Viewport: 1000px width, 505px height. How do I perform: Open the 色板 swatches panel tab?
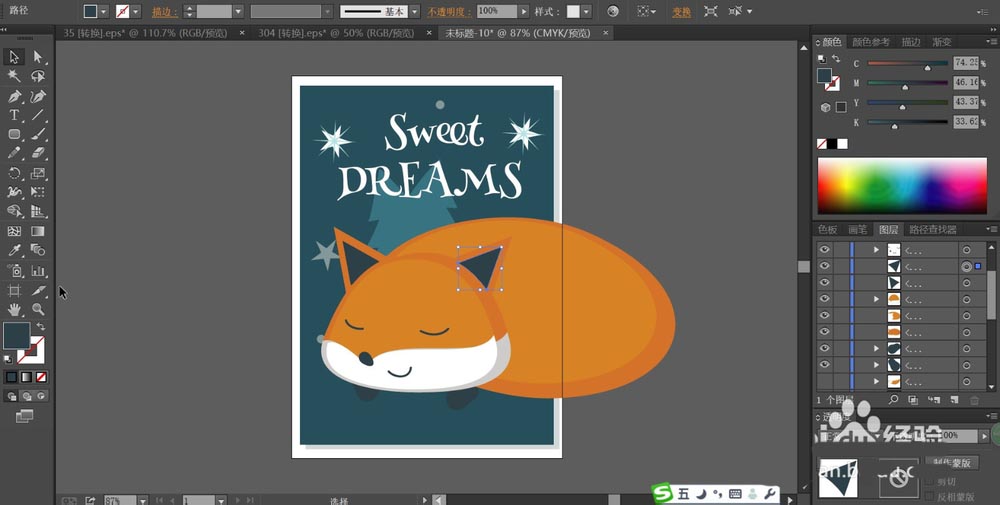point(827,230)
